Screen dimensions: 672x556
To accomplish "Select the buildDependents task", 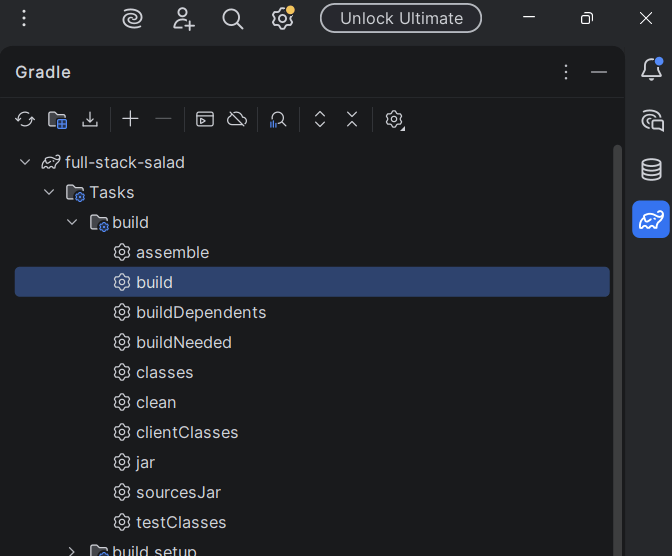I will [201, 313].
